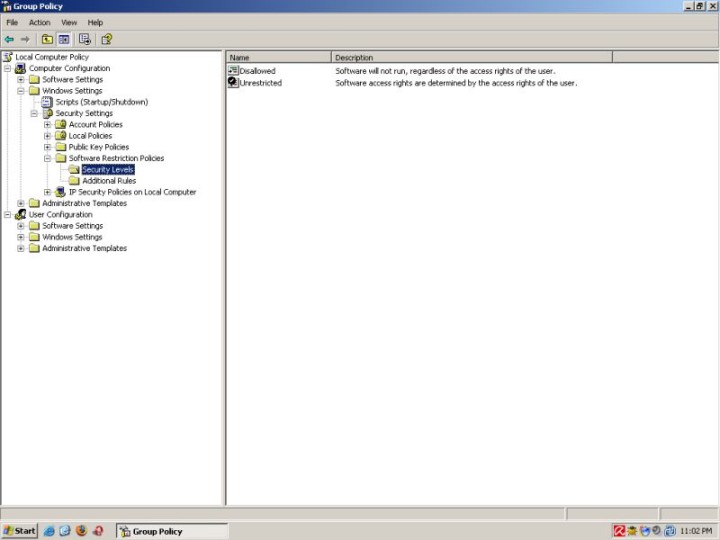
Task: Launch Firefox from the Quick Launch bar
Action: (x=81, y=531)
